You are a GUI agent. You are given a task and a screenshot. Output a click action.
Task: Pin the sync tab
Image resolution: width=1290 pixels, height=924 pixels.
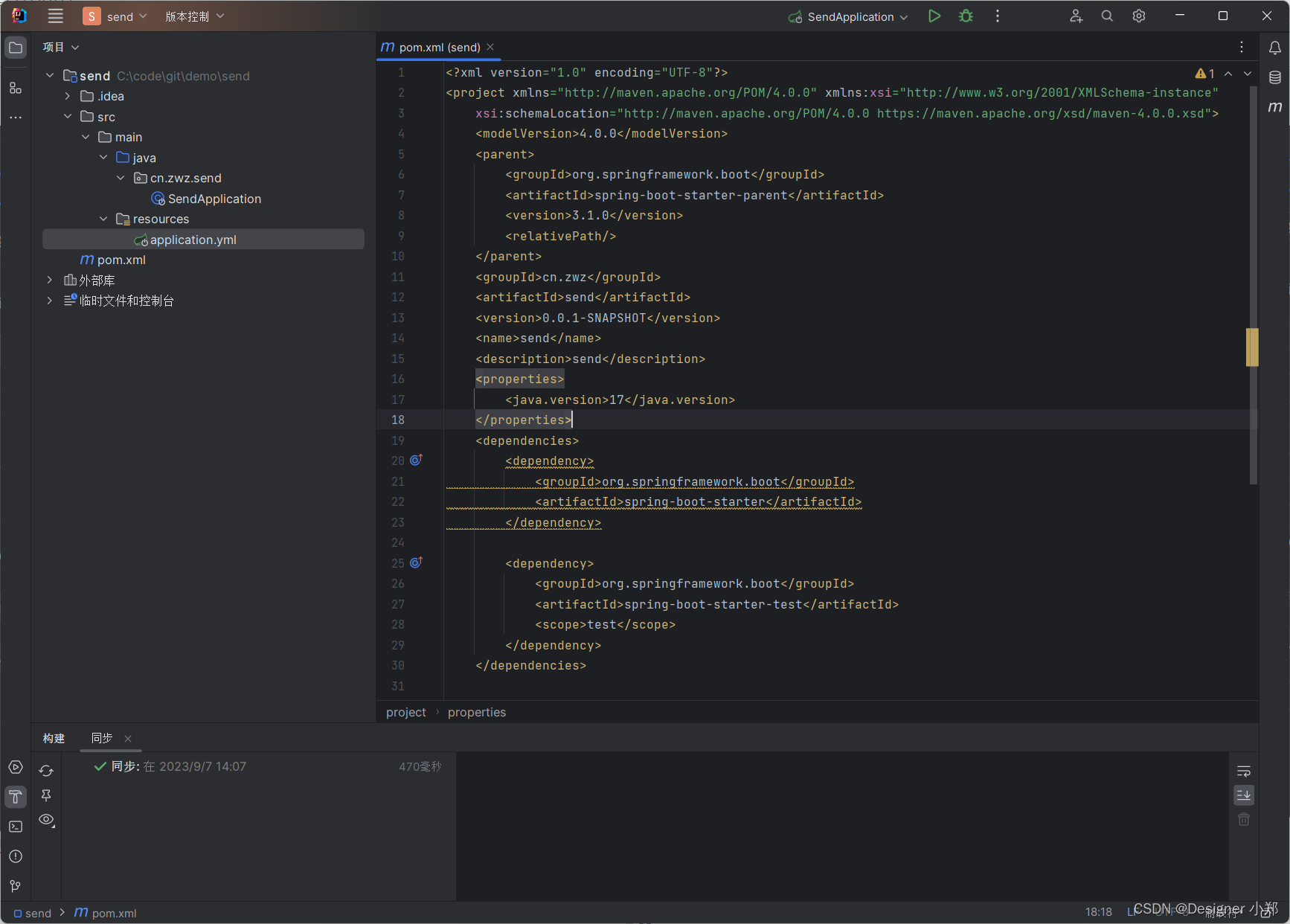pyautogui.click(x=46, y=795)
